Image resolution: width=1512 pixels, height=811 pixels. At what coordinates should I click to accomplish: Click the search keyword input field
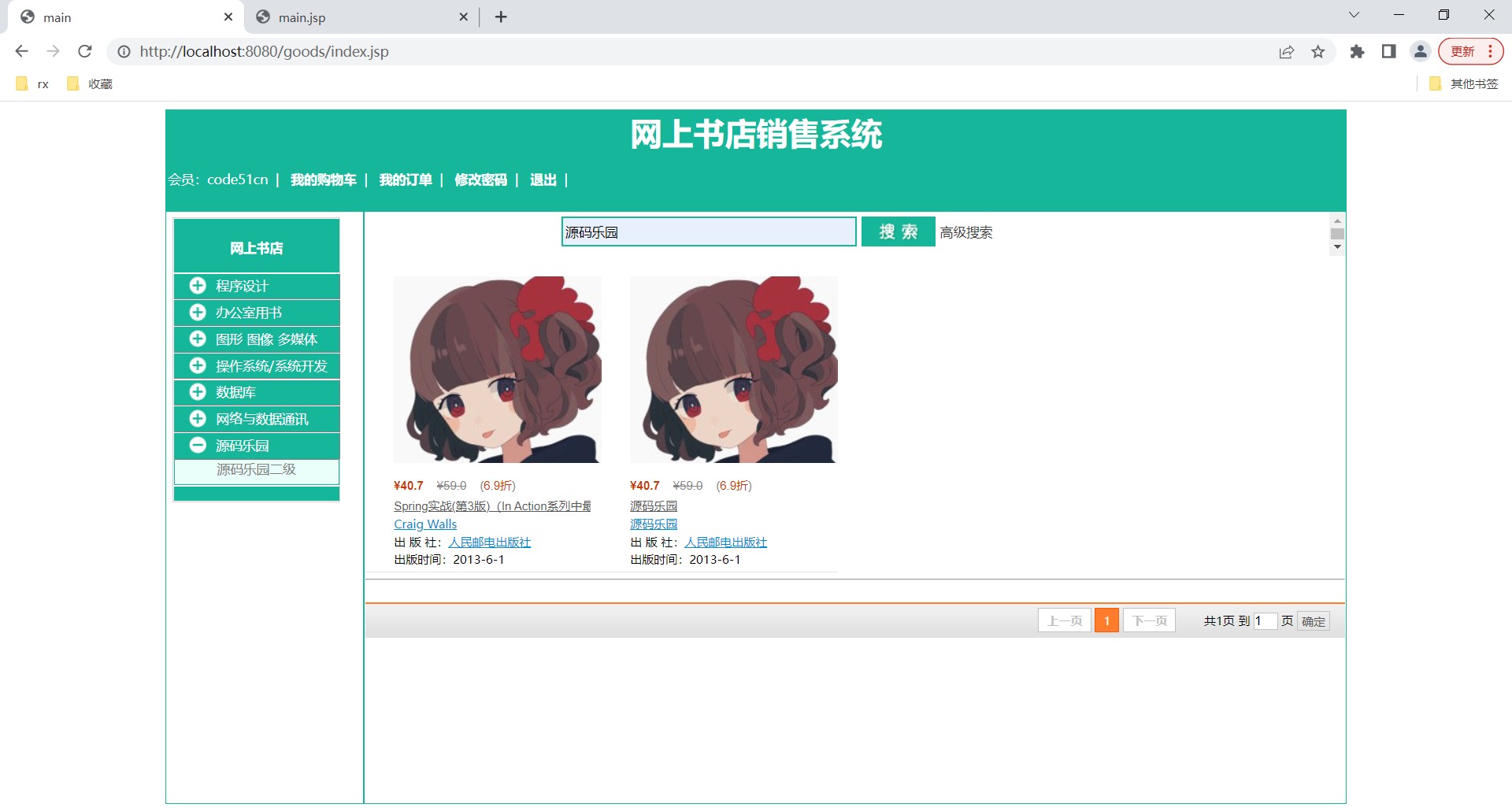pyautogui.click(x=708, y=232)
